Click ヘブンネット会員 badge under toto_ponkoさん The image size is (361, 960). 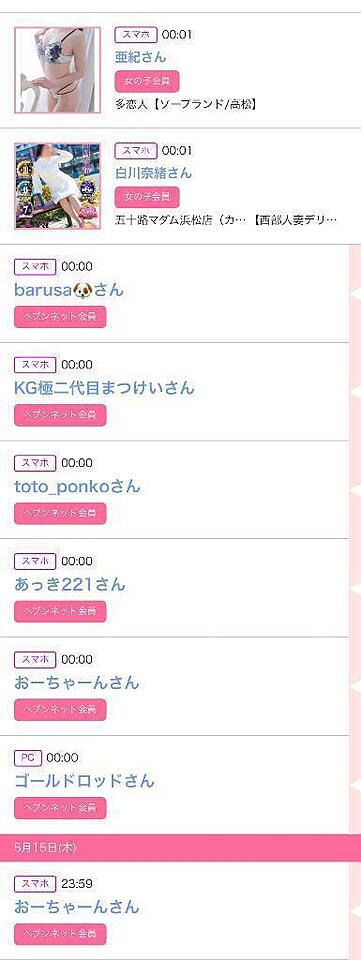60,513
